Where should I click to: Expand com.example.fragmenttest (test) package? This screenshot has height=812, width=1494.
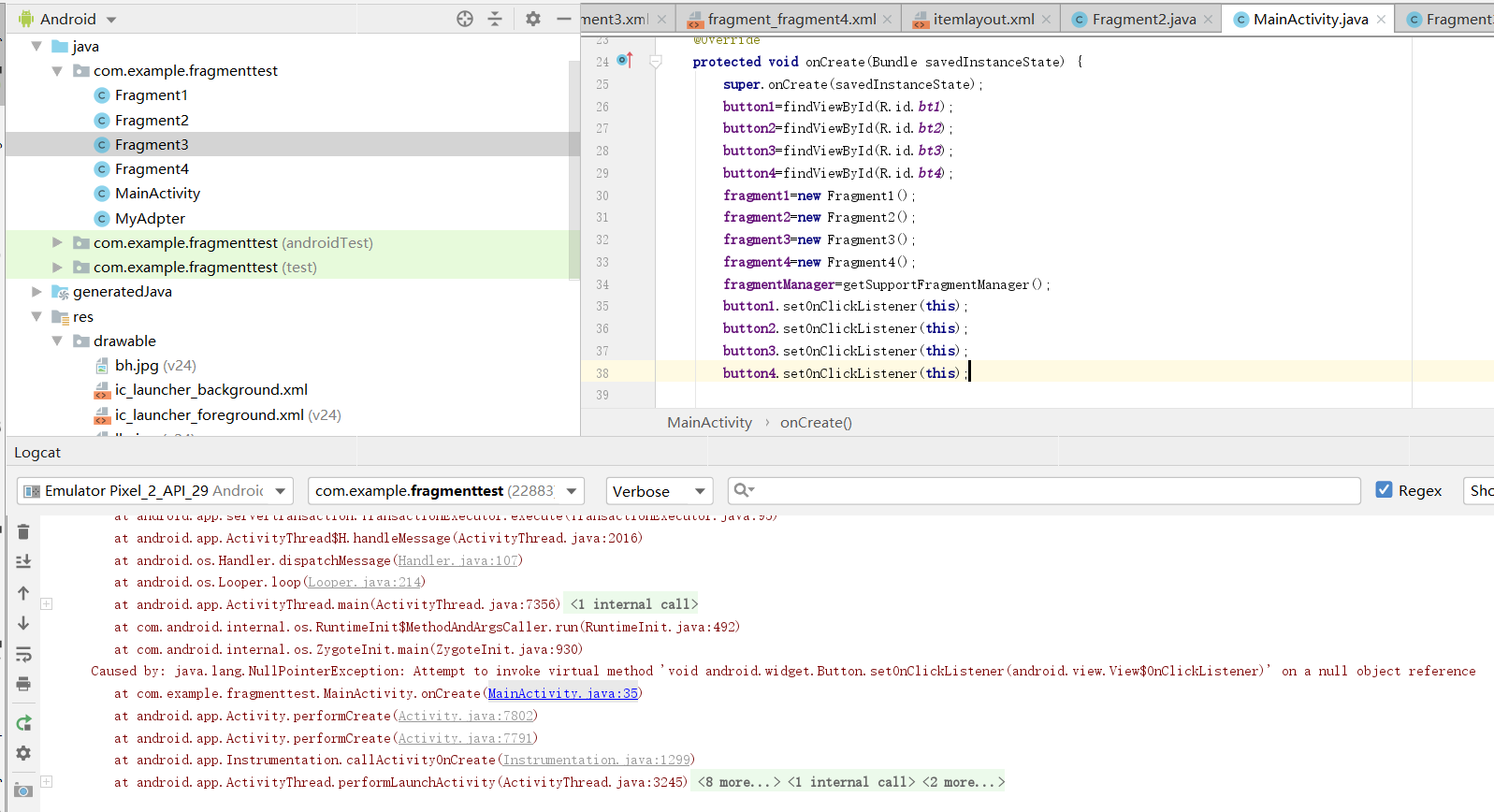coord(57,267)
